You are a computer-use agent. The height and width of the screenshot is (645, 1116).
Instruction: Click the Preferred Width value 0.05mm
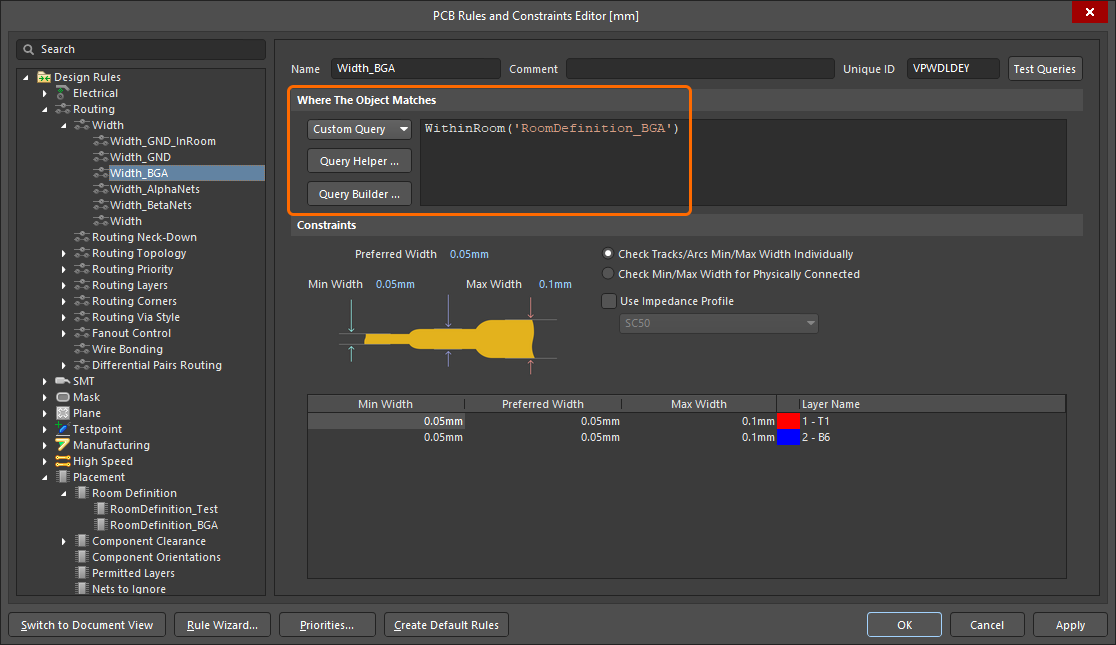coord(469,254)
